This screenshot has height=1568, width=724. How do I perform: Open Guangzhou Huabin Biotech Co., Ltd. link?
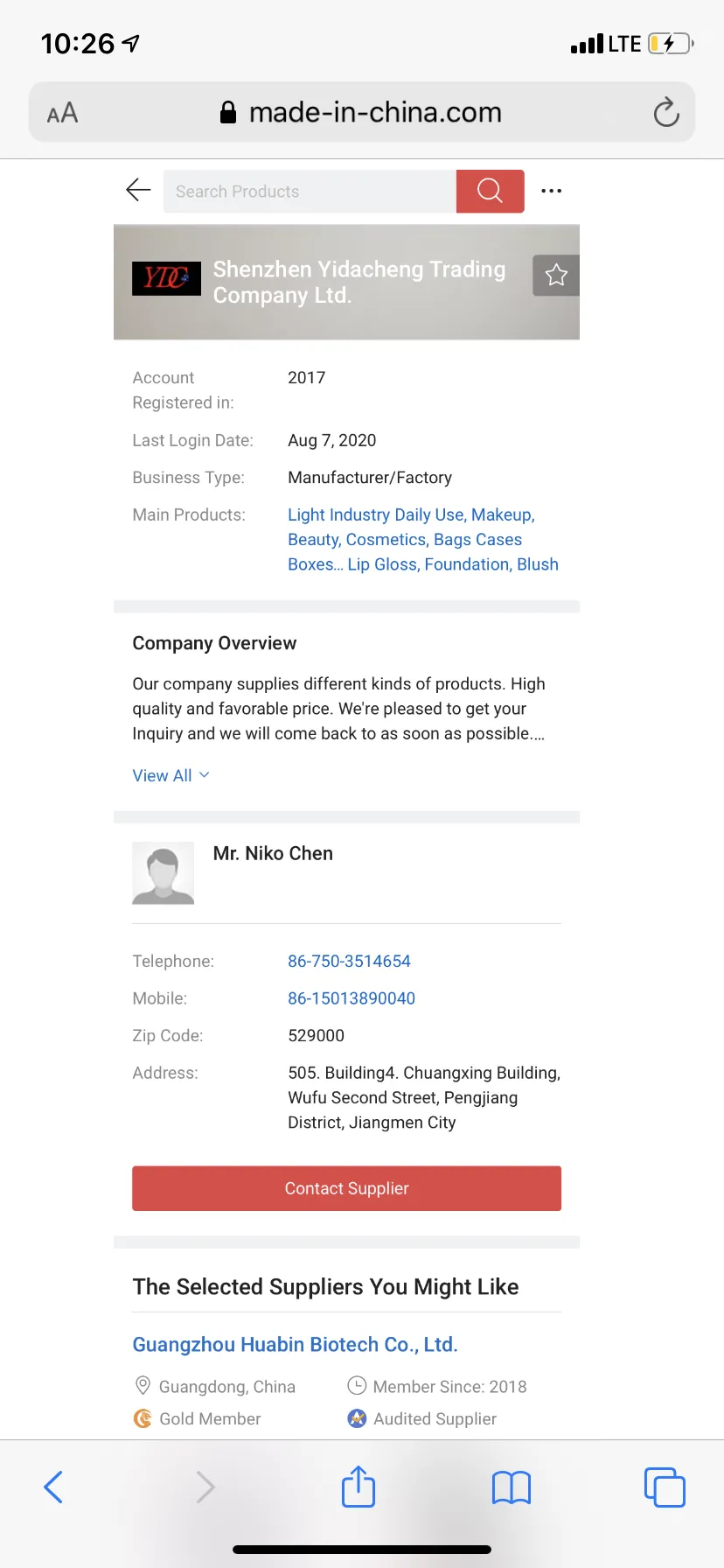[296, 1344]
